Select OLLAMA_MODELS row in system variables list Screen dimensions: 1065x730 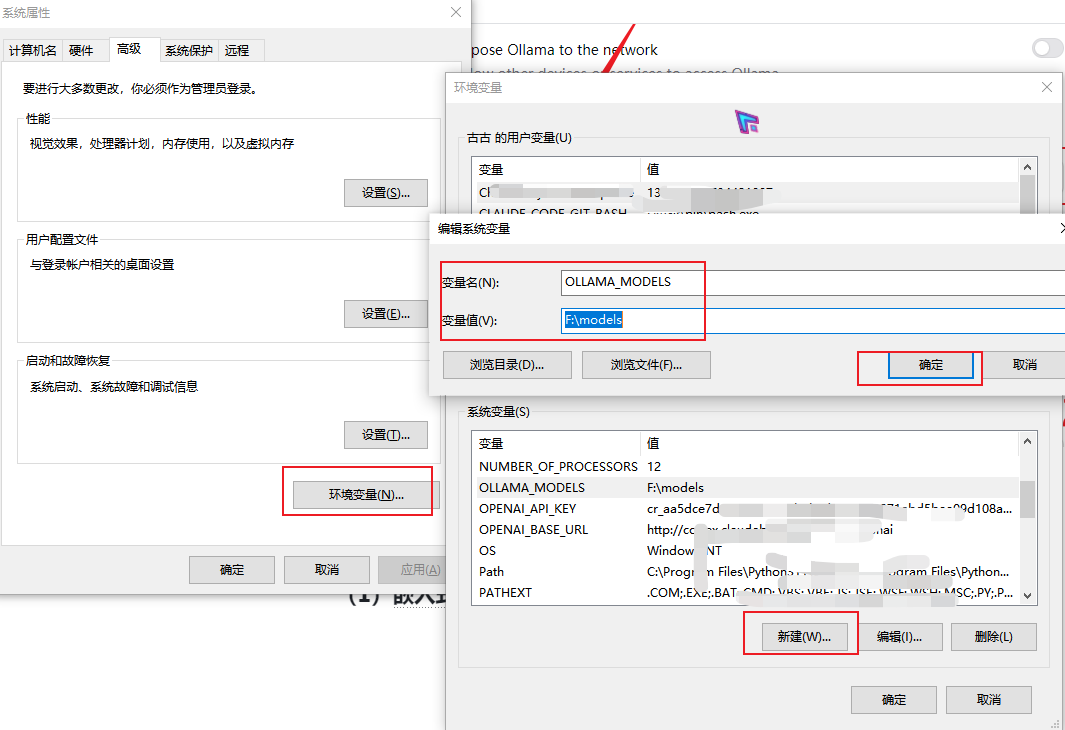click(746, 488)
